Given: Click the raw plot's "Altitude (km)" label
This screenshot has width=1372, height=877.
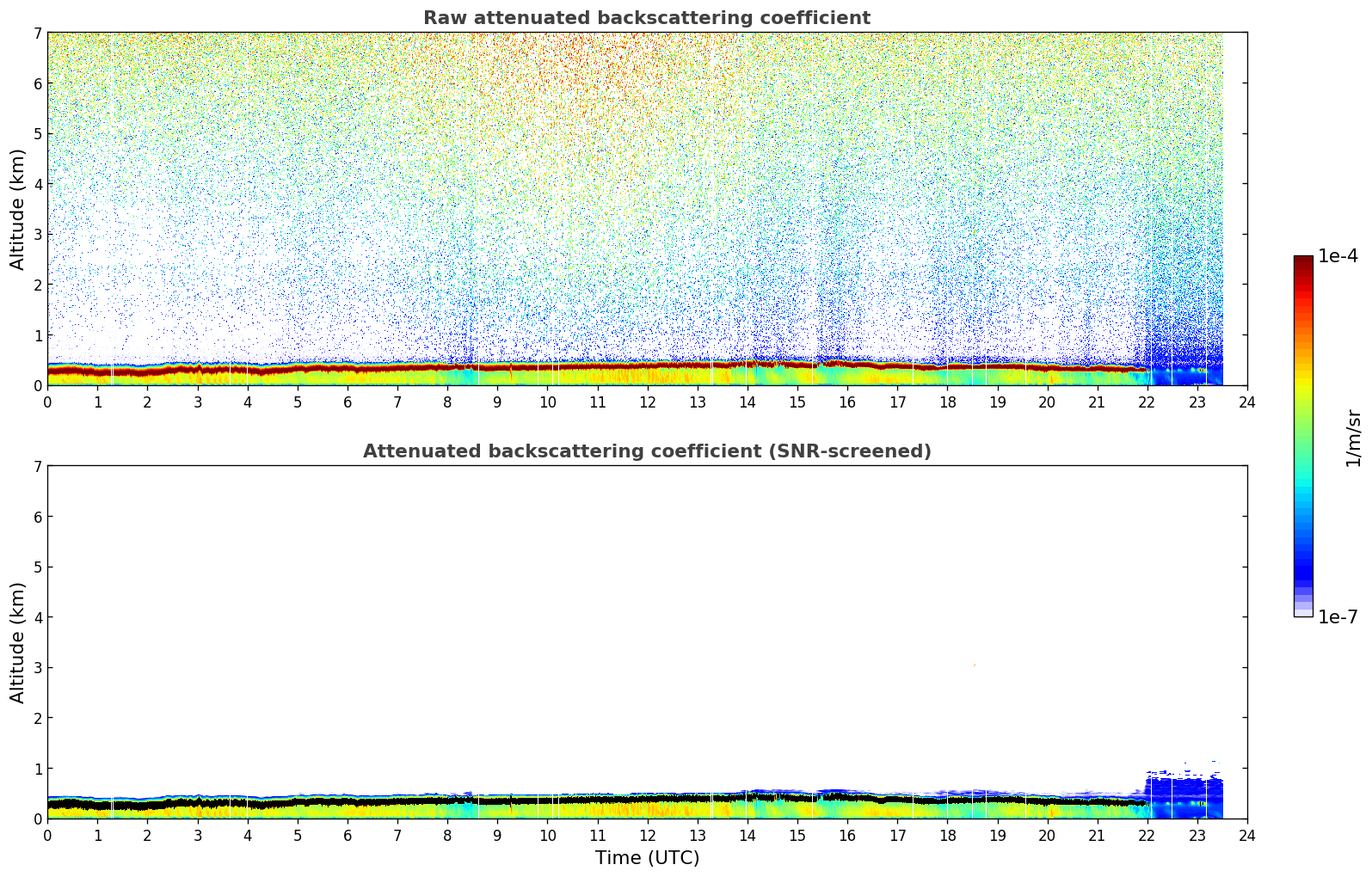Looking at the screenshot, I should pos(18,209).
